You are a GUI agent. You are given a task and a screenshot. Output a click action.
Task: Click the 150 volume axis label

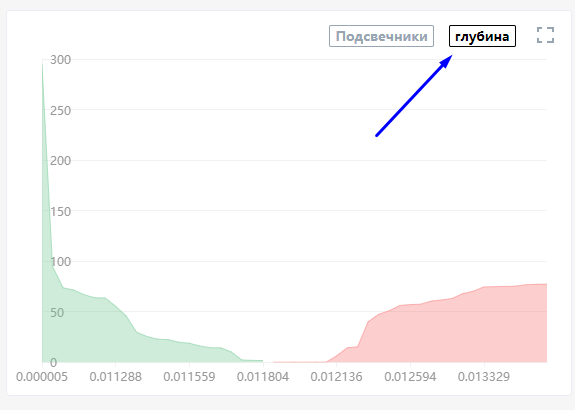[60, 211]
